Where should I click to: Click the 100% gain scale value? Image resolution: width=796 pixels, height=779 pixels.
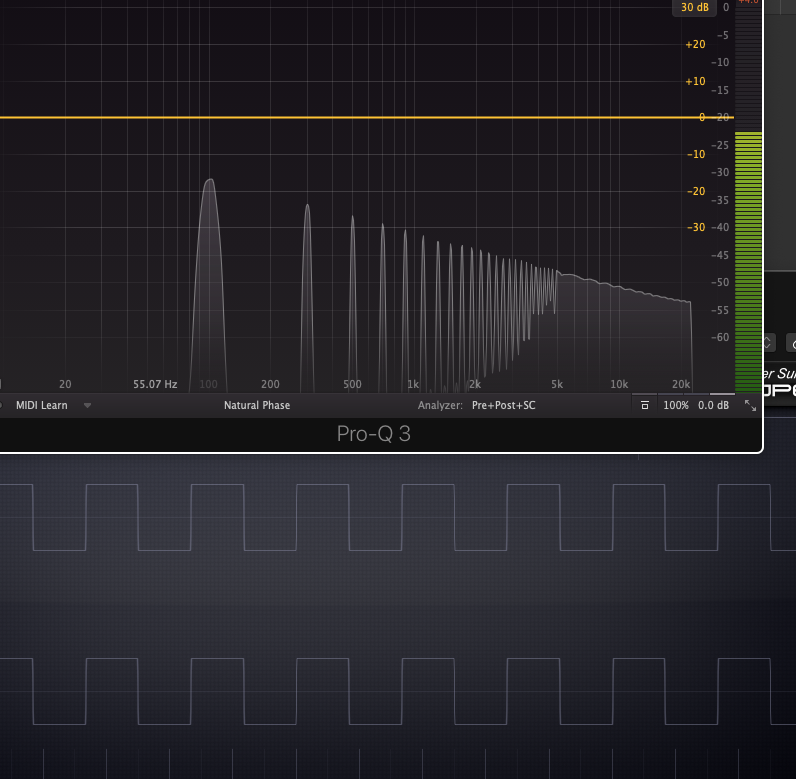[676, 405]
